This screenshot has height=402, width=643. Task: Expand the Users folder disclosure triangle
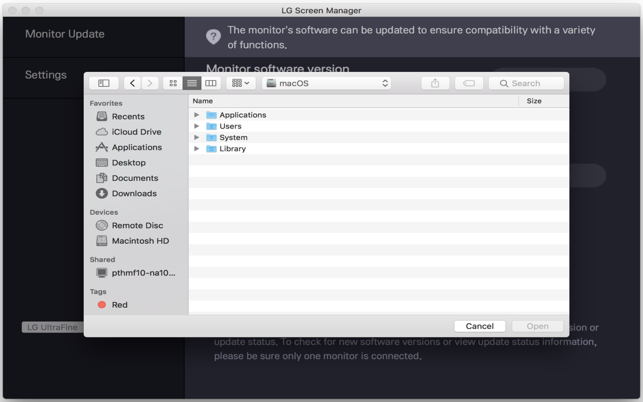196,126
